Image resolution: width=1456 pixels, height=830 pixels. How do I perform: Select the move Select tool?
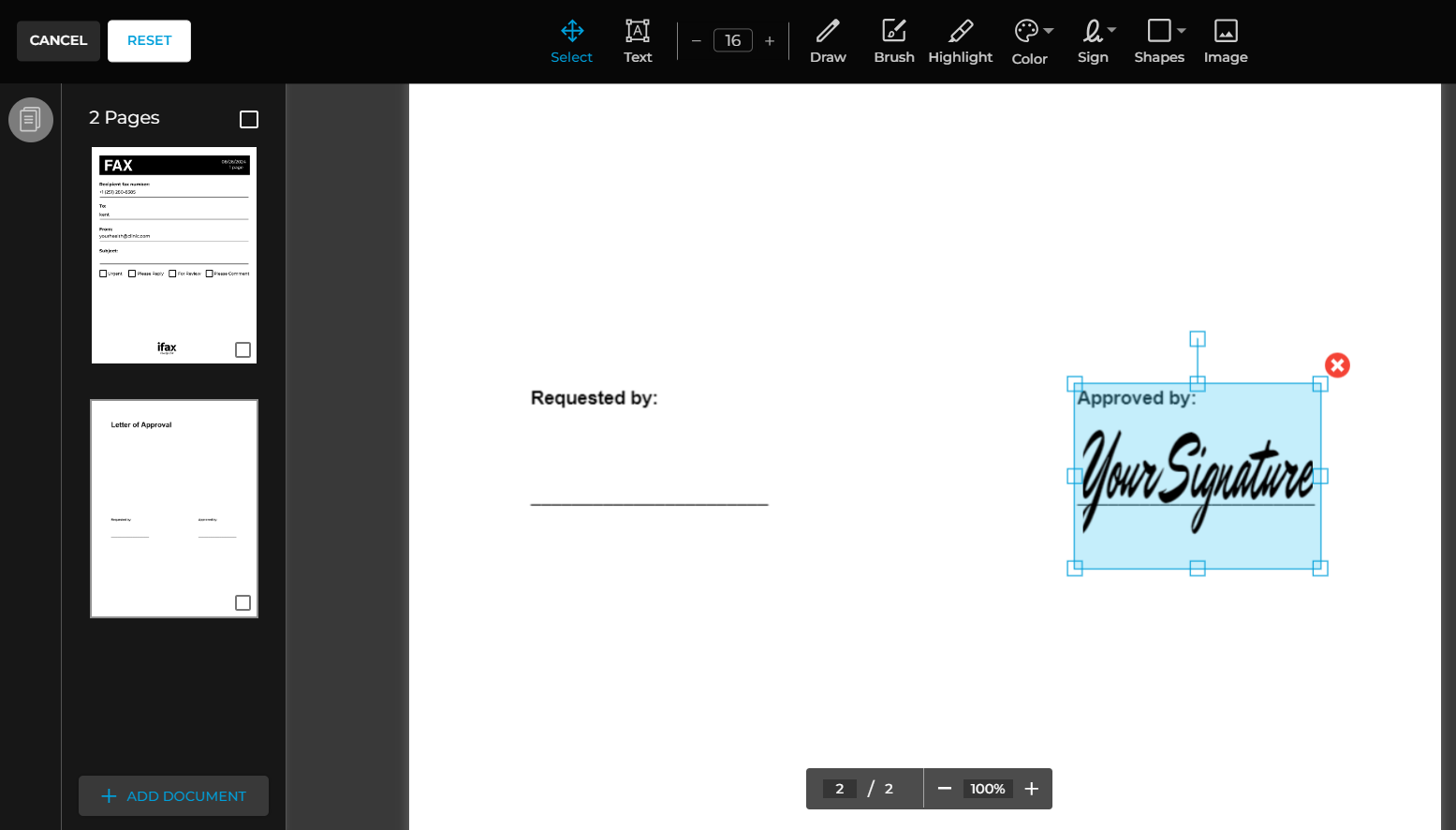coord(571,41)
